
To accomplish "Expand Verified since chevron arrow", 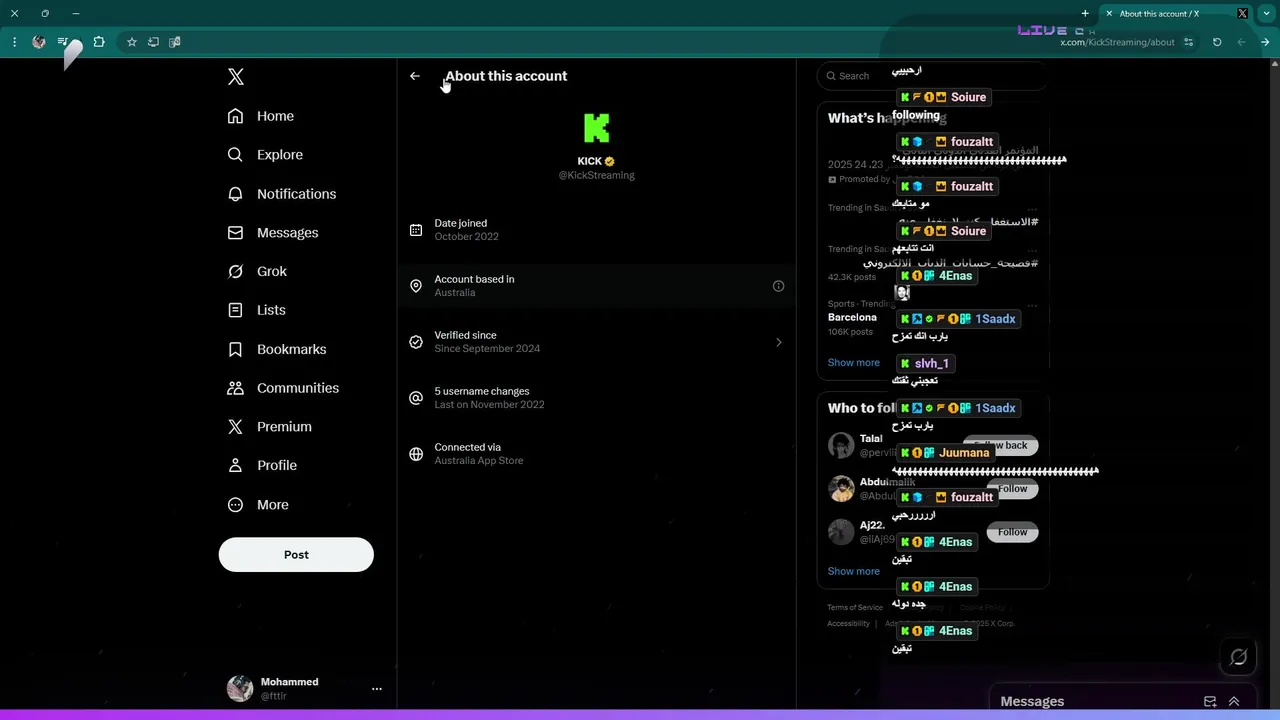I will [x=779, y=342].
